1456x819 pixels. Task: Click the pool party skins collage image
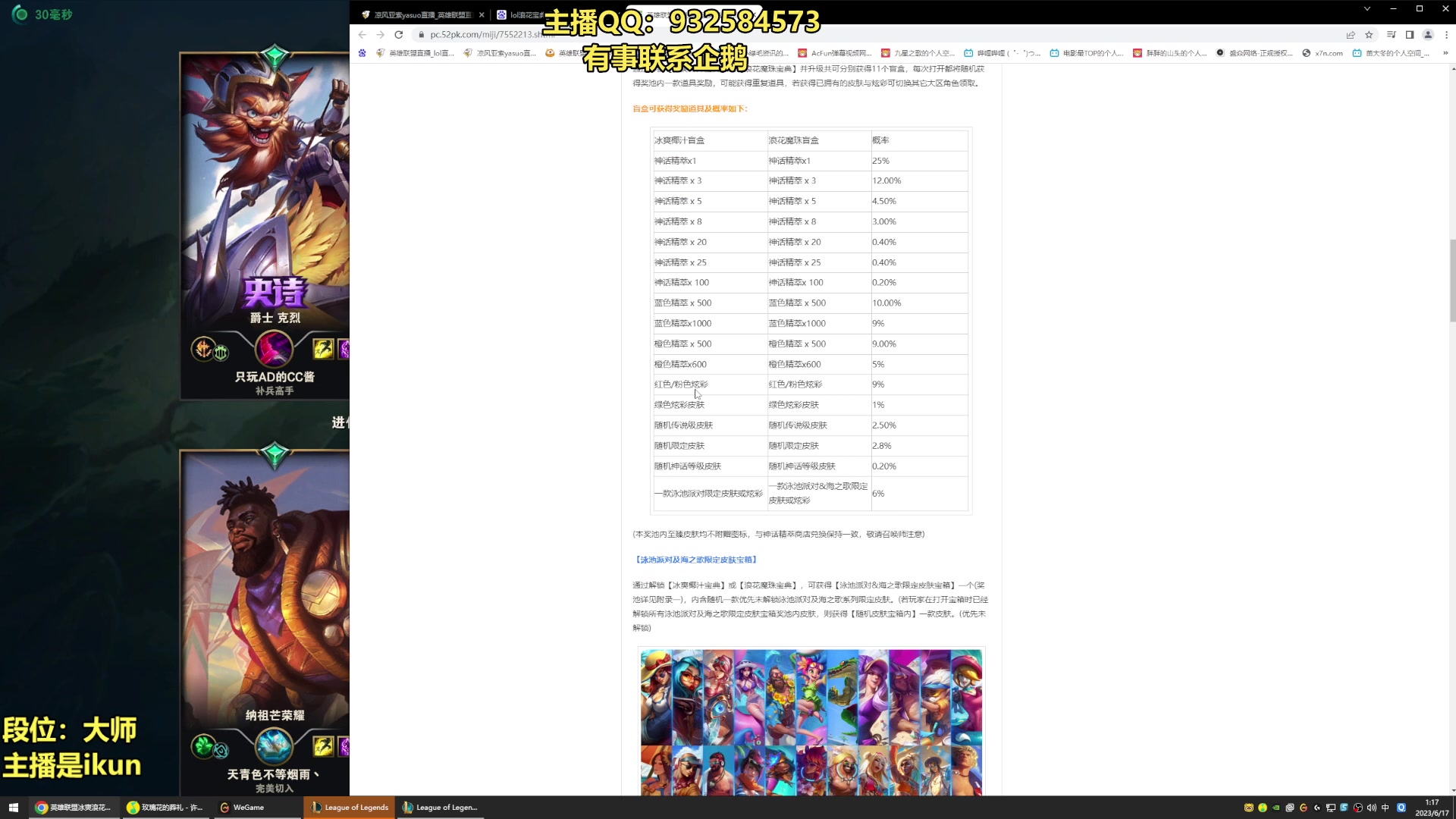pos(811,722)
